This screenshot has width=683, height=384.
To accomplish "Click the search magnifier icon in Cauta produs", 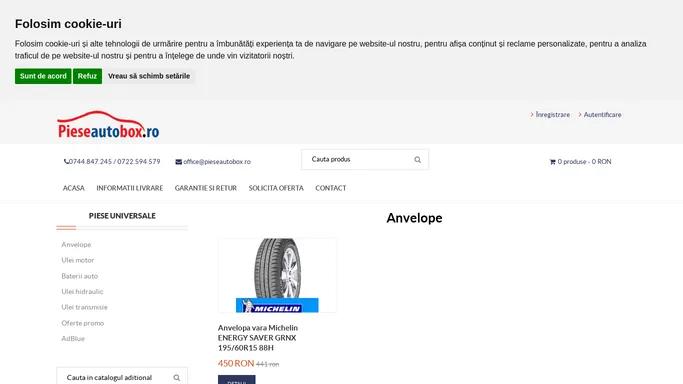I will click(x=417, y=160).
